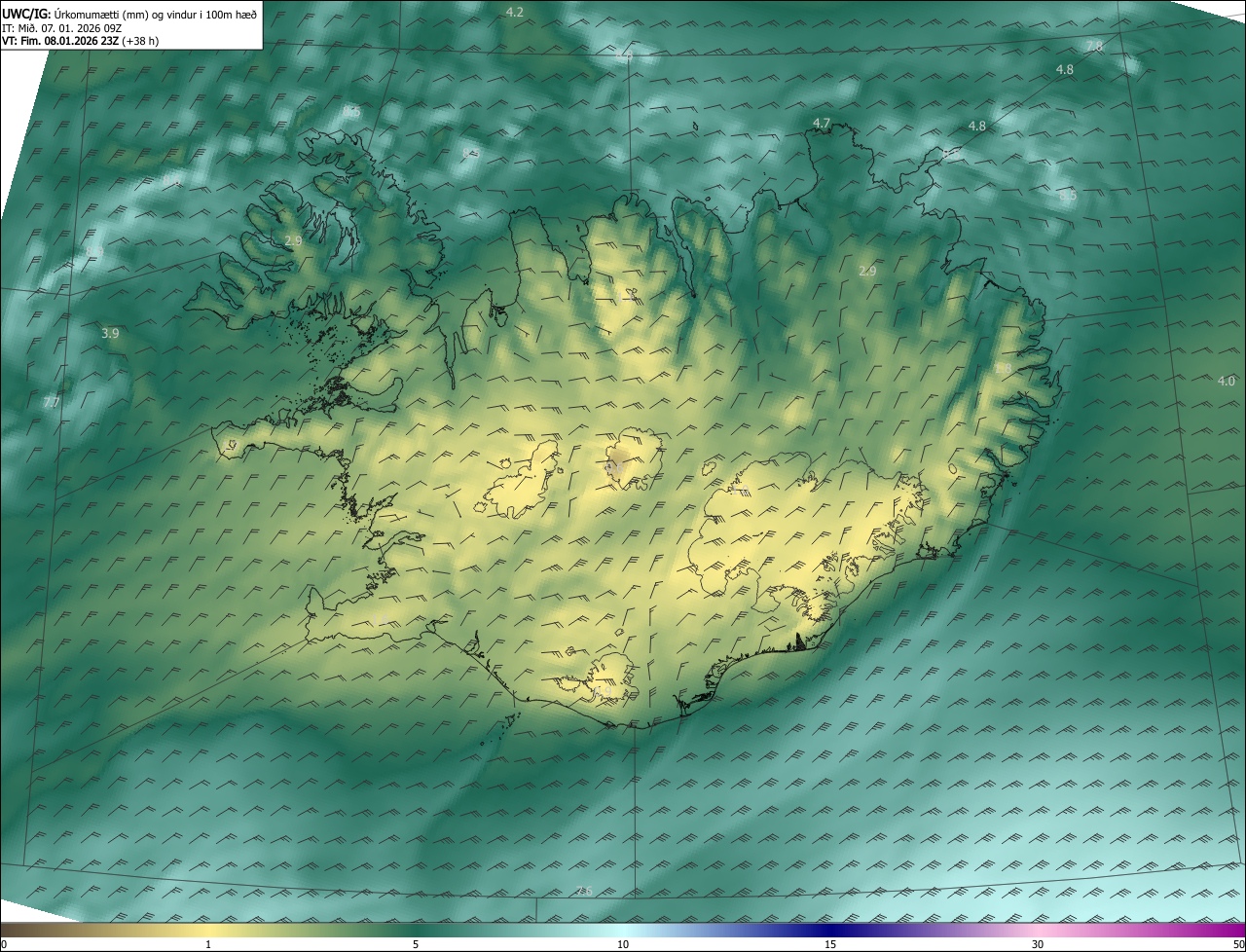Click the color scale tick label "1"
Screen dimensions: 1246x952
(208, 945)
